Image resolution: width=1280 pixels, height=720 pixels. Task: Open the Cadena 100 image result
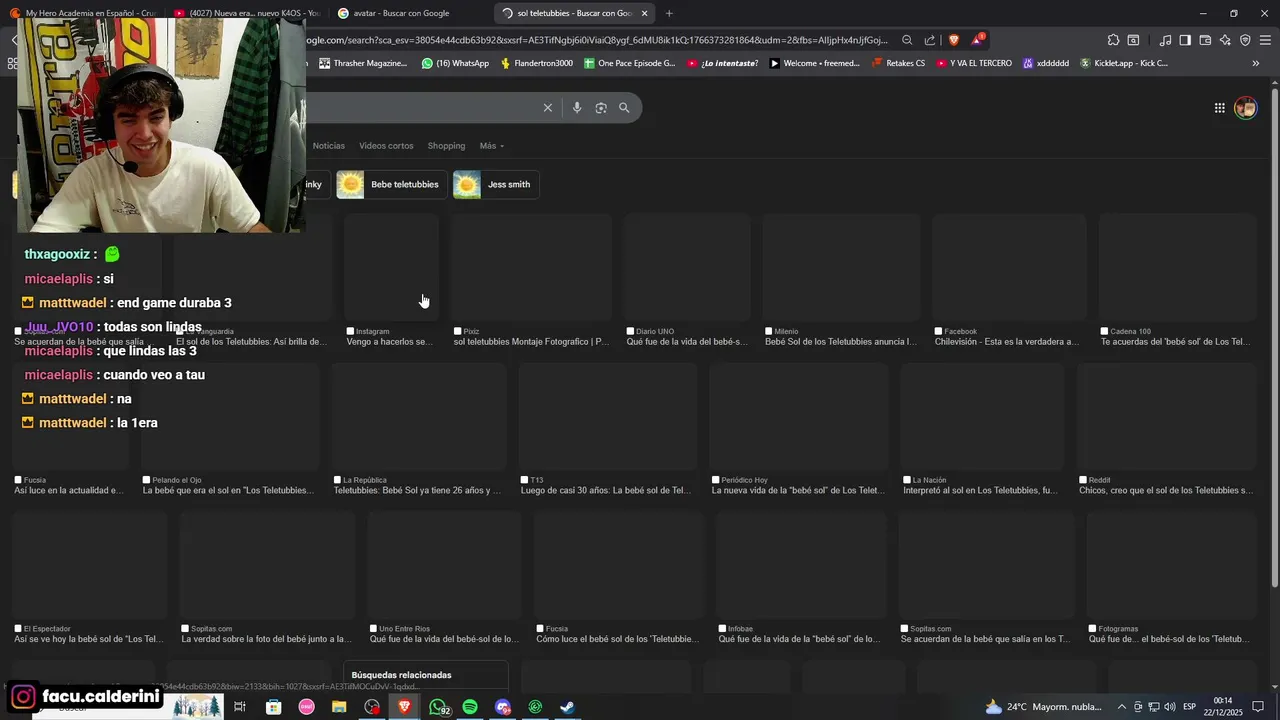click(x=1177, y=280)
